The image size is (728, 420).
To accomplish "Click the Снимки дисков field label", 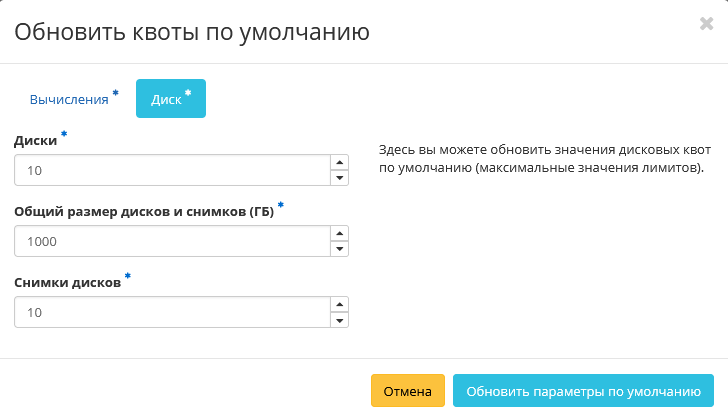I will [x=67, y=283].
